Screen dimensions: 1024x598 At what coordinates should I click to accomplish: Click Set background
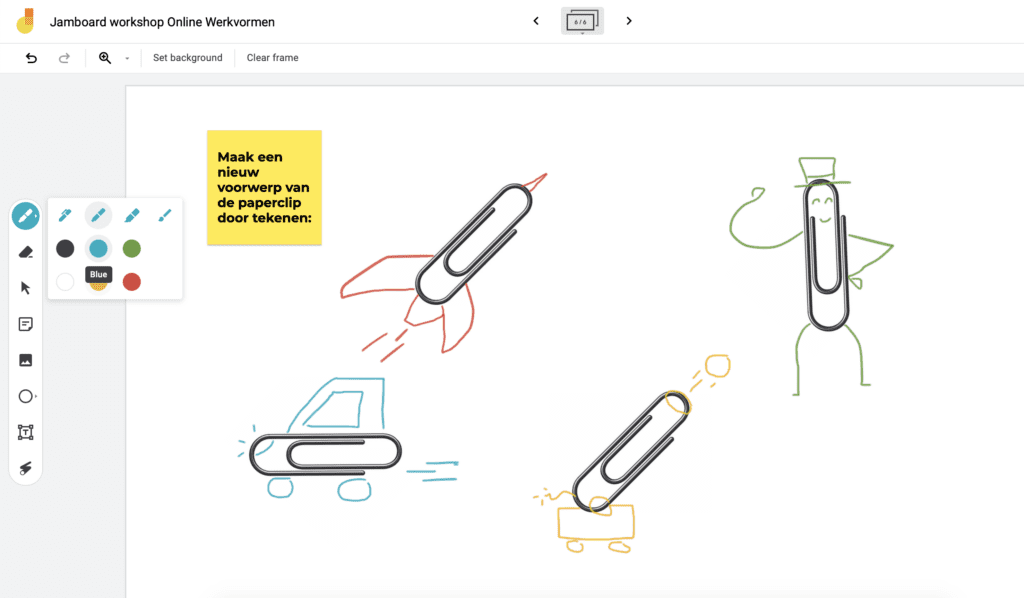coord(187,57)
